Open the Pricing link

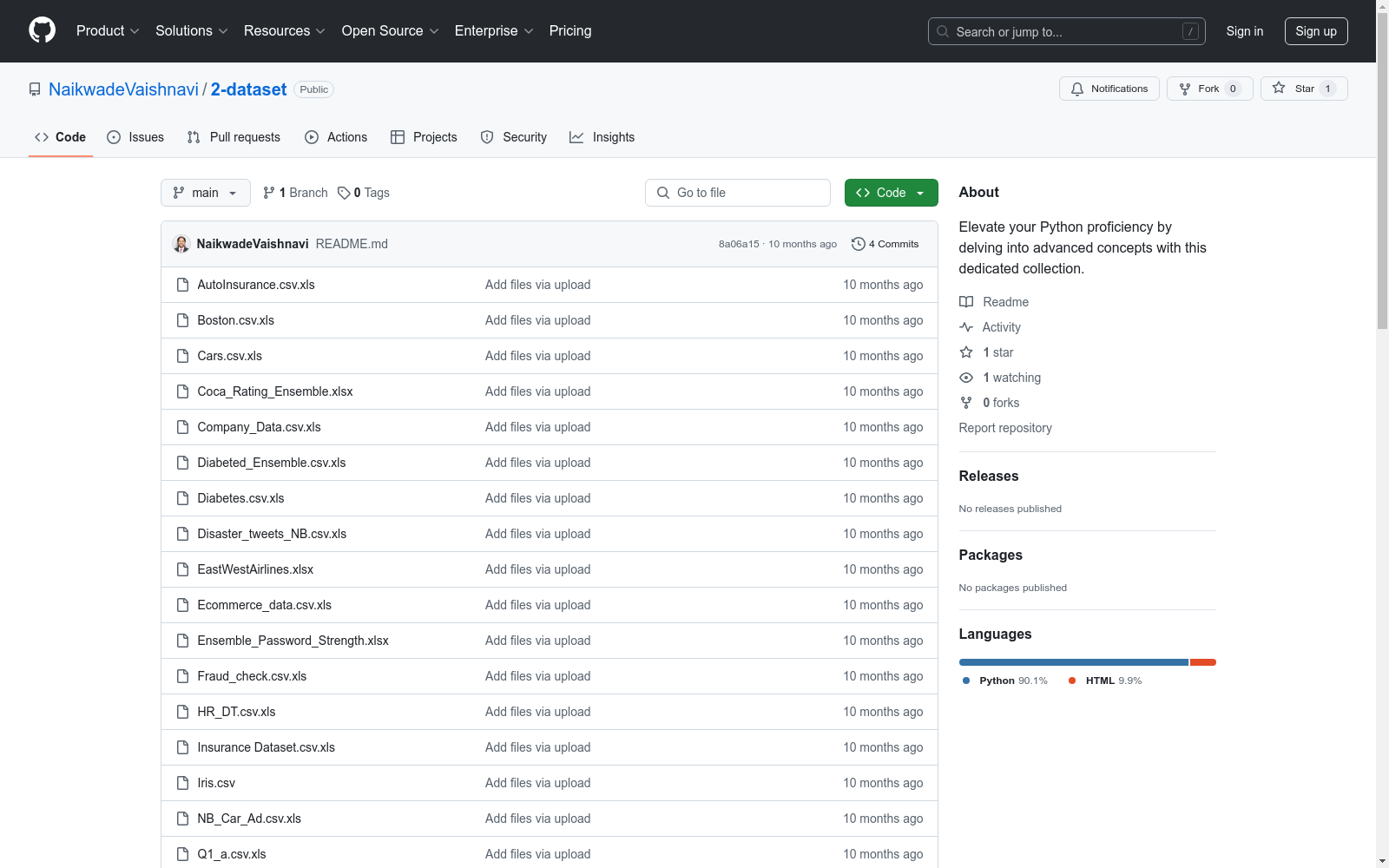[x=570, y=30]
